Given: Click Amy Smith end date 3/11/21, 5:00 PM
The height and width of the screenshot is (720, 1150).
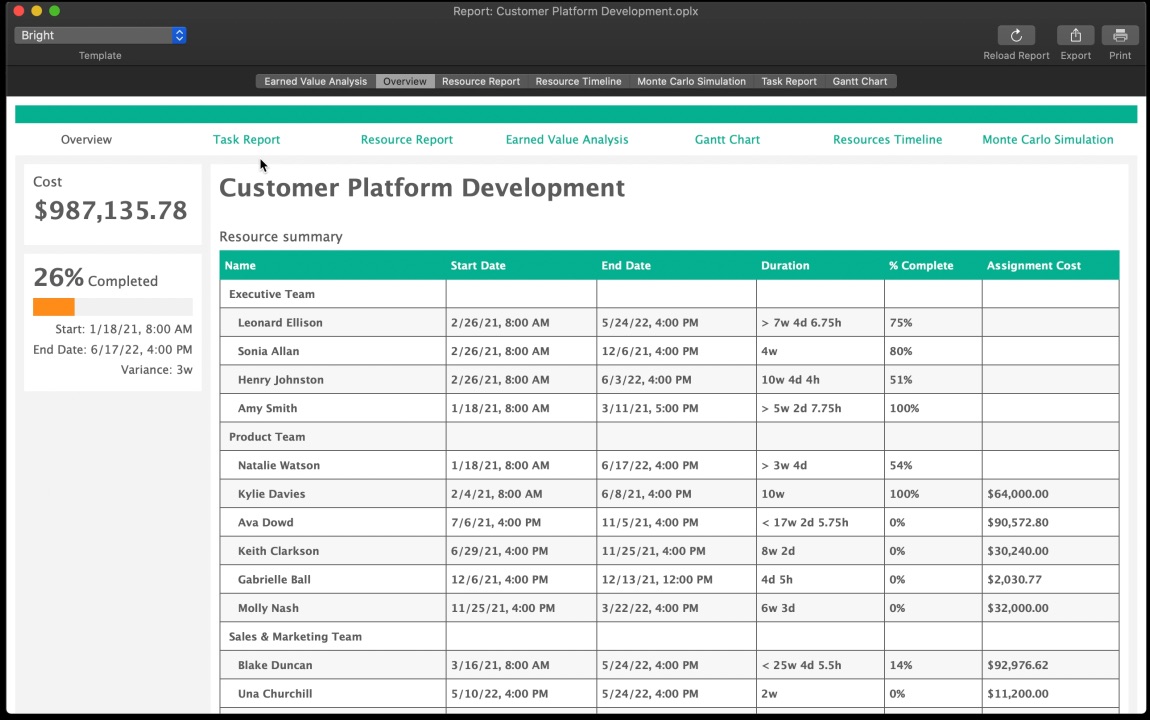Looking at the screenshot, I should (650, 408).
